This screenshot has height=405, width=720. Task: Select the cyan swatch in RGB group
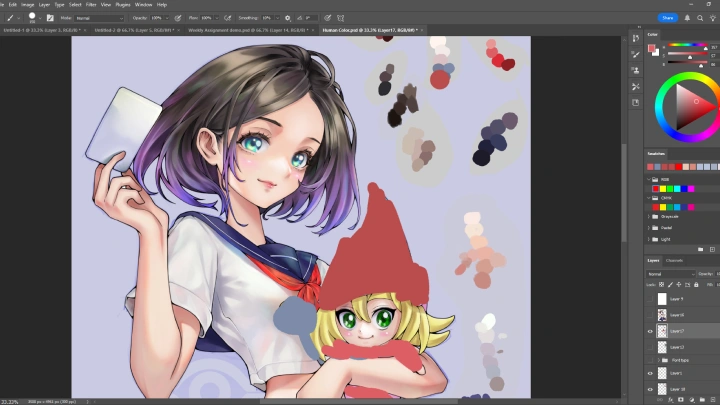pyautogui.click(x=677, y=189)
